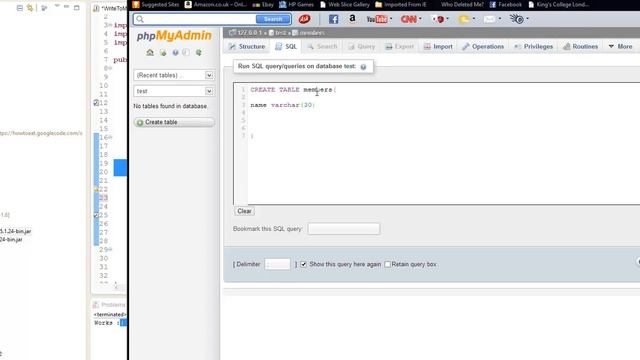This screenshot has height=360, width=640.
Task: Click the Ask toolbar red icon
Action: tap(304, 19)
